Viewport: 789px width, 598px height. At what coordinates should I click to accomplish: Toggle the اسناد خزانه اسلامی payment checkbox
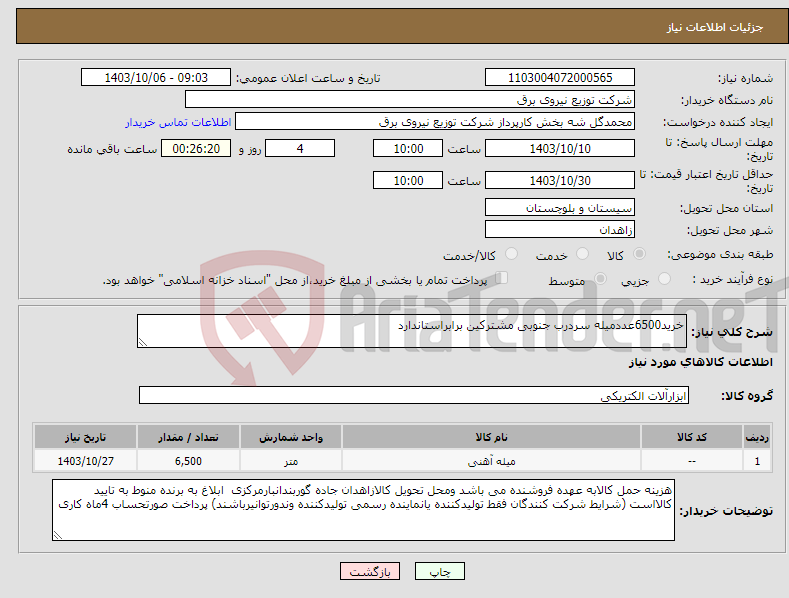click(502, 278)
